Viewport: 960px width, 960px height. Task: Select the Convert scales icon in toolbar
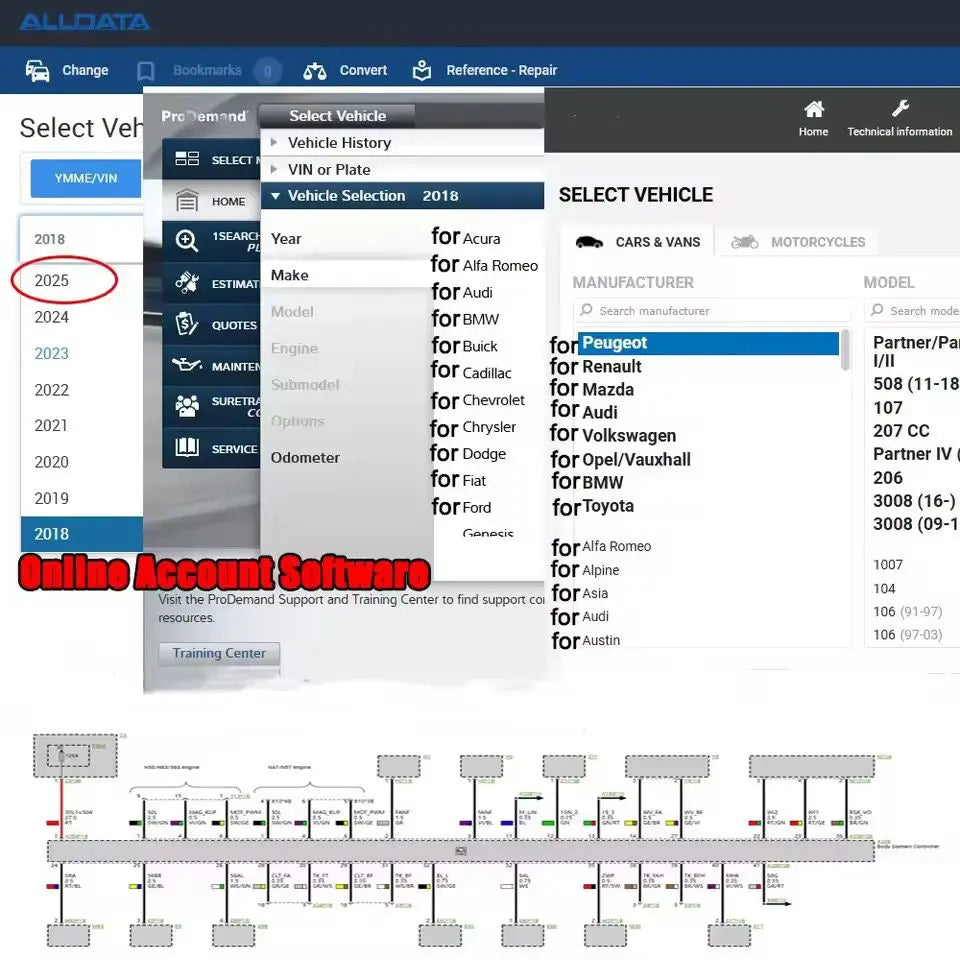tap(313, 70)
